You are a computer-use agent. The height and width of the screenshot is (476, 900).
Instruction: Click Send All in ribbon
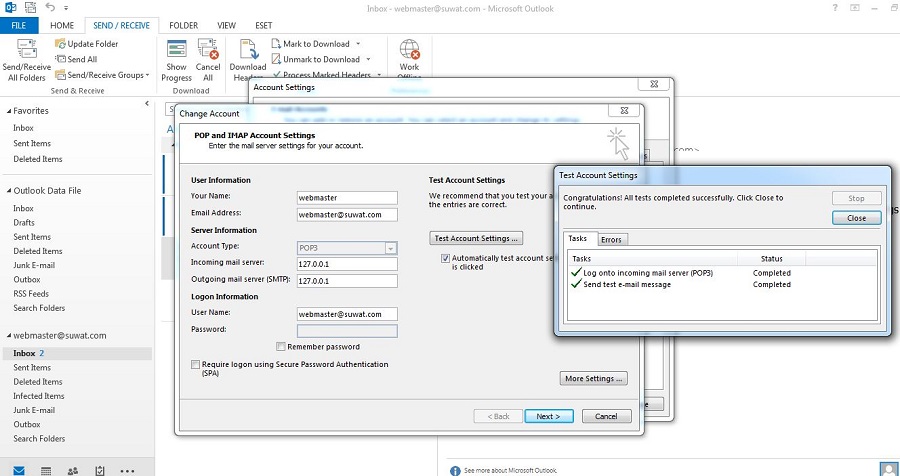coord(76,59)
